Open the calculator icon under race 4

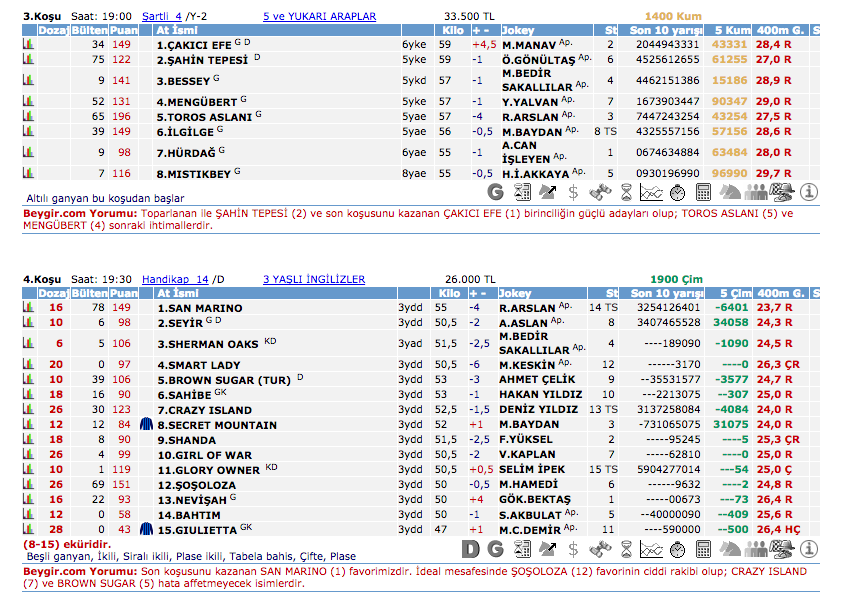click(704, 548)
